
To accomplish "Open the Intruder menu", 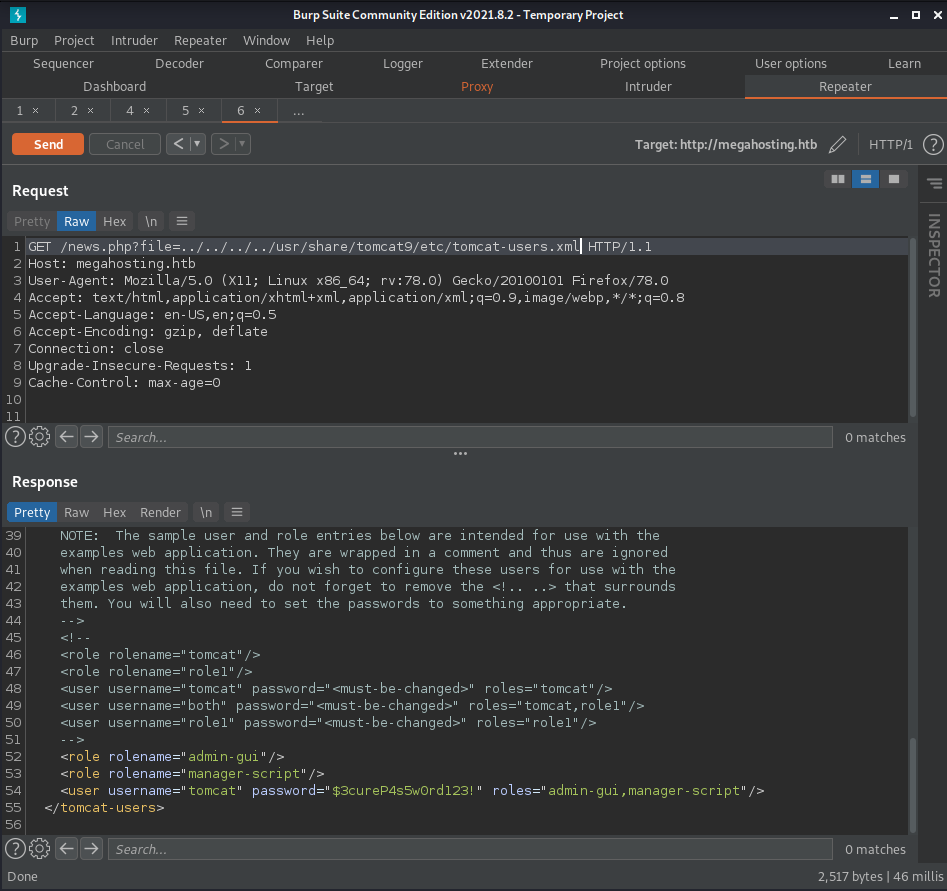I will (x=134, y=40).
